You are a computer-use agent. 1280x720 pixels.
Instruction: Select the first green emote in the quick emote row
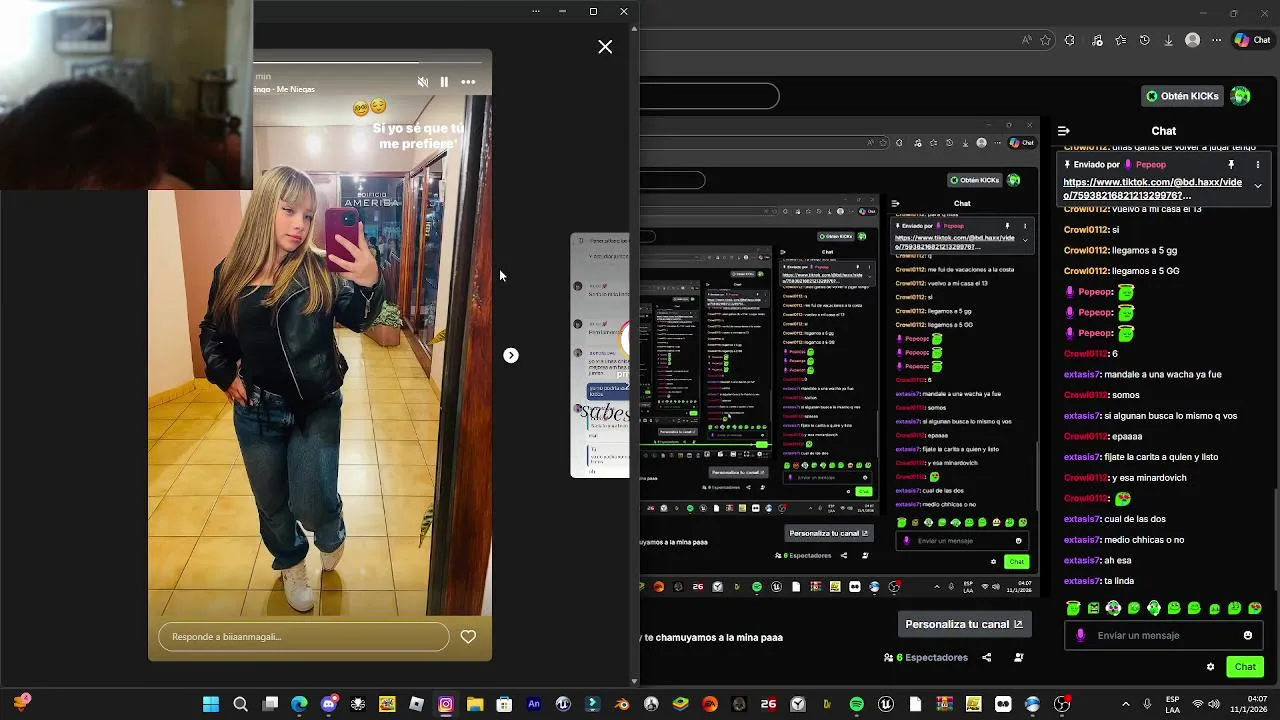click(x=1073, y=608)
